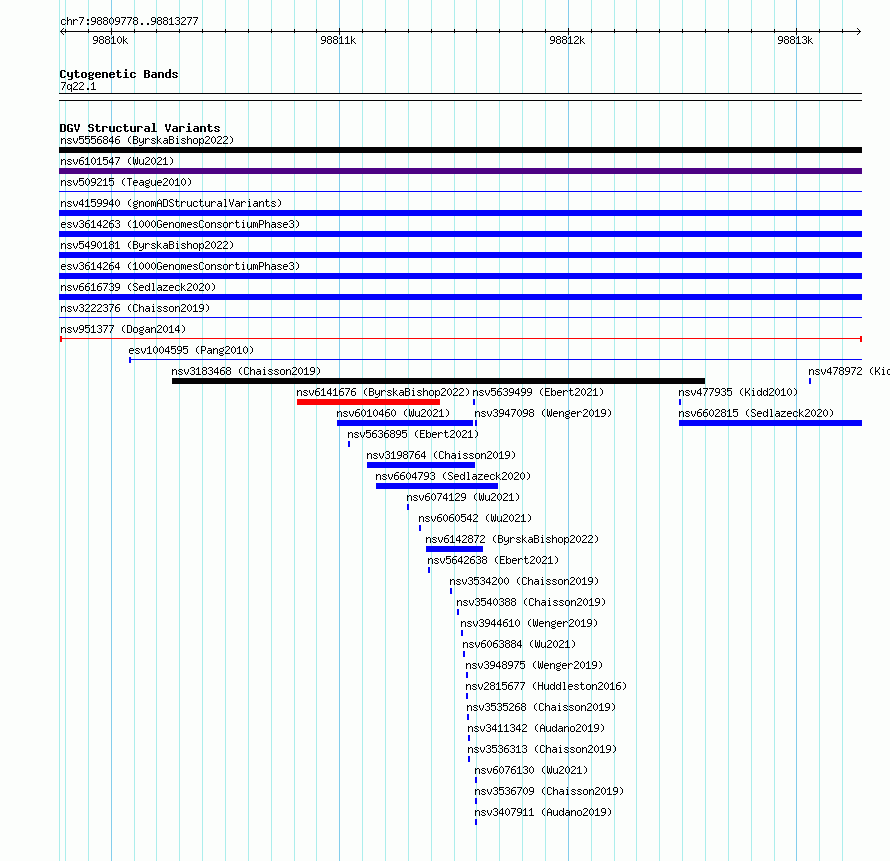Click the chr7:98809778..98813277 coordinate text
890x861 pixels.
click(x=129, y=21)
